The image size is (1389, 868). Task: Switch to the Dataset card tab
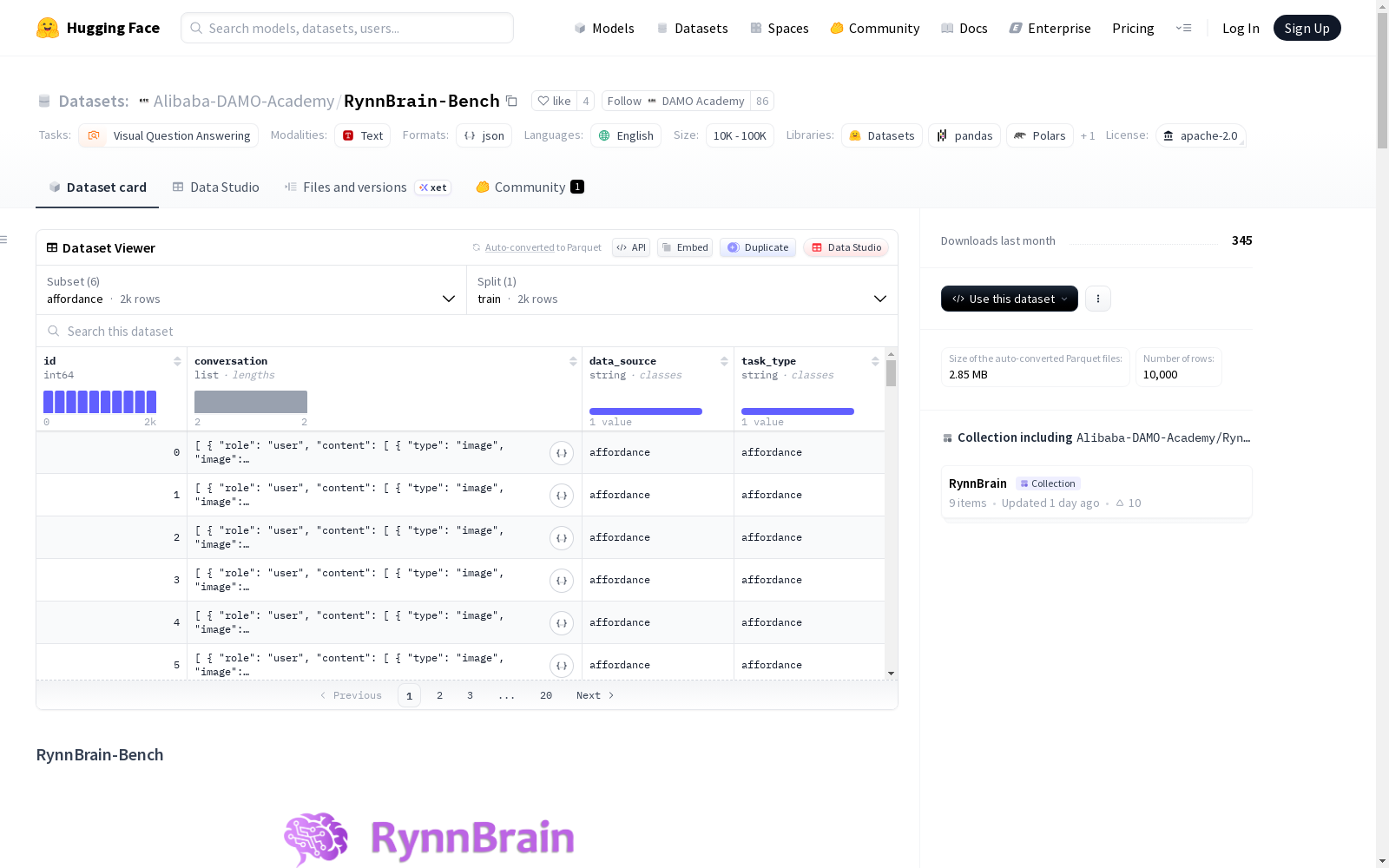click(97, 187)
